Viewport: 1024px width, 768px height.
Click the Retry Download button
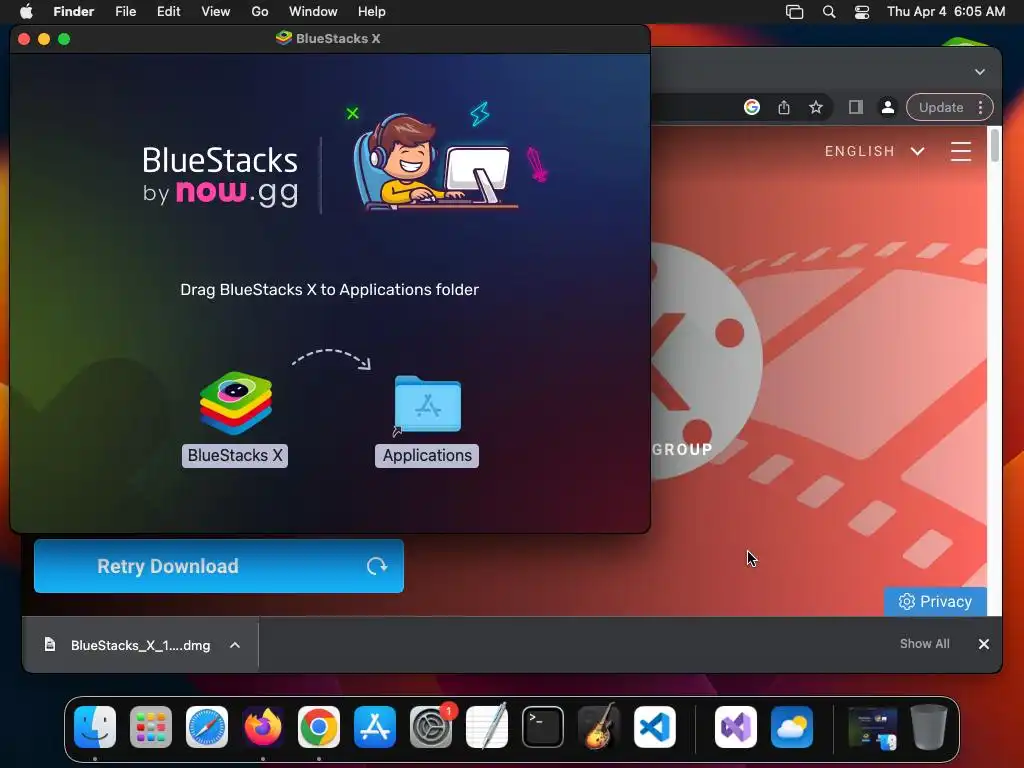pyautogui.click(x=219, y=566)
